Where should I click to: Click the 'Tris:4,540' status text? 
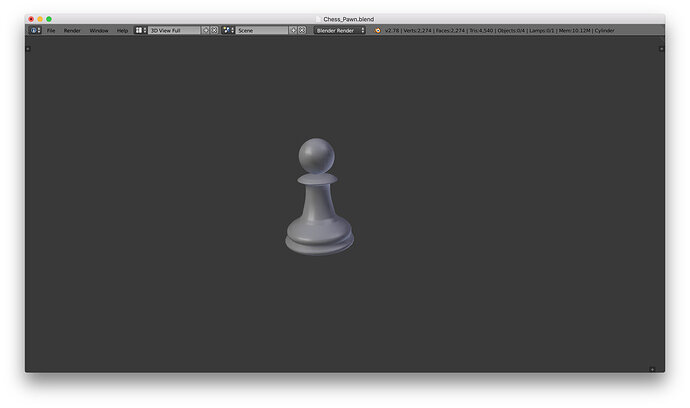[481, 30]
